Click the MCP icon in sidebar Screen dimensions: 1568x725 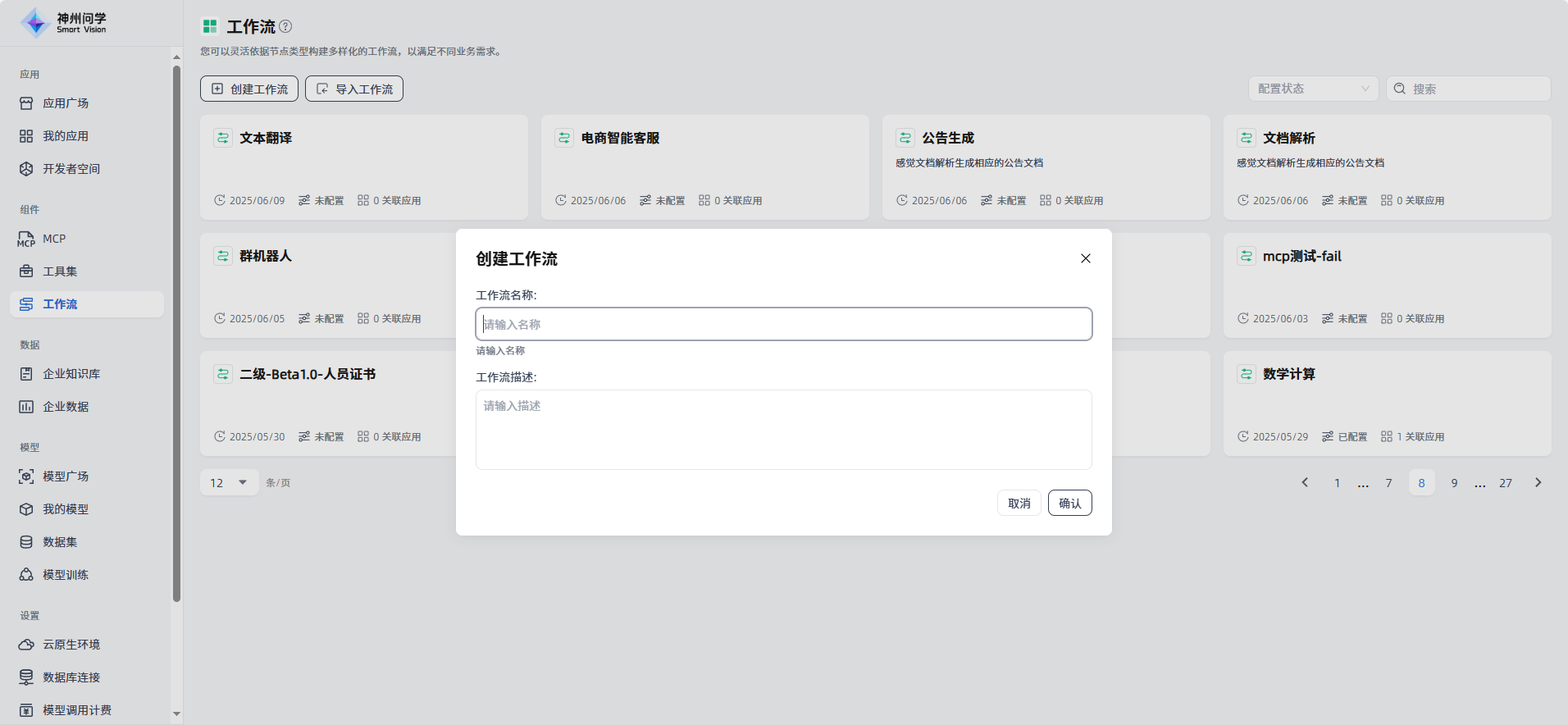click(x=26, y=239)
